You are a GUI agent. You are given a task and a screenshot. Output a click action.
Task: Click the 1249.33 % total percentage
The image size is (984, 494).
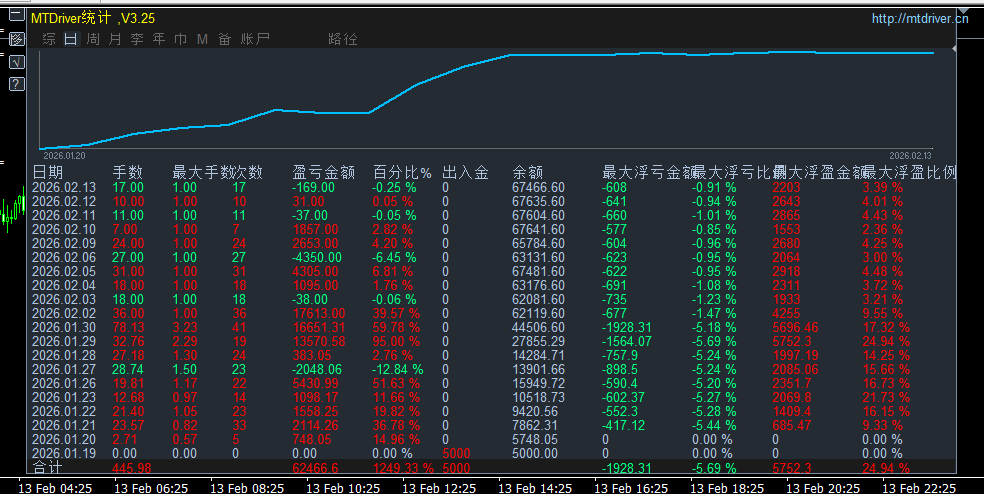[404, 468]
